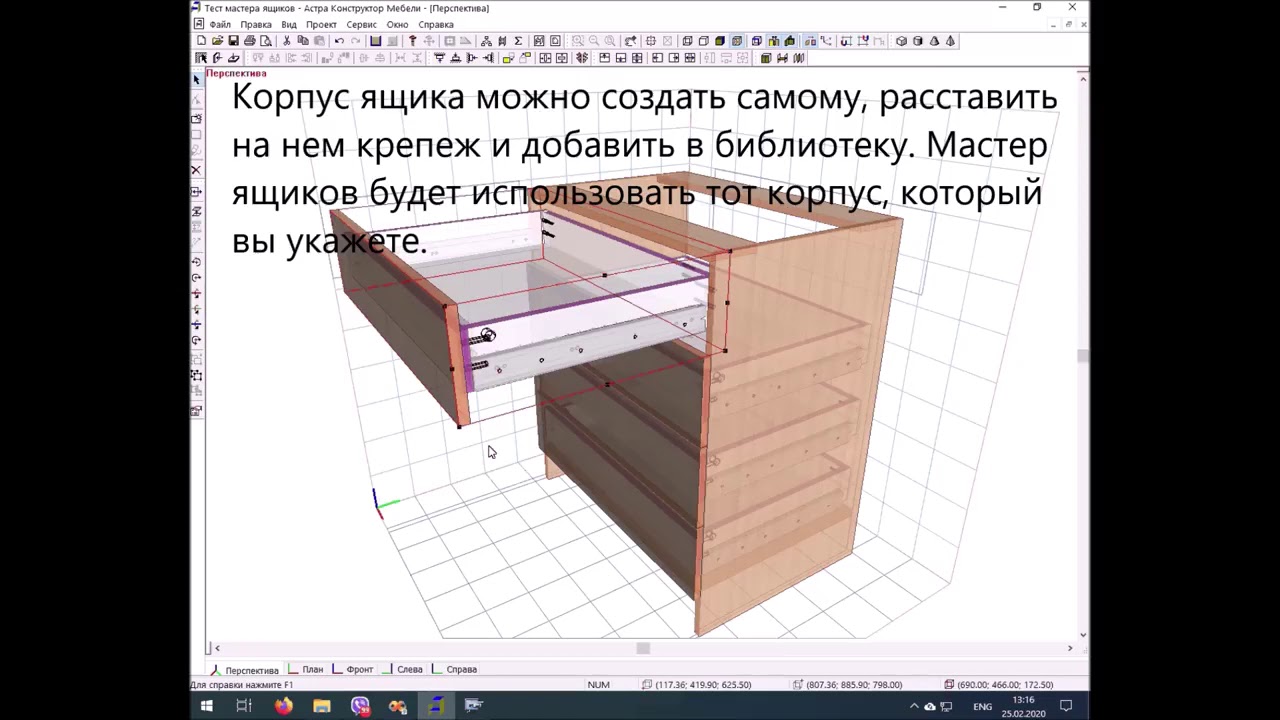Viewport: 1280px width, 720px height.
Task: Open the Вид menu
Action: (x=288, y=24)
